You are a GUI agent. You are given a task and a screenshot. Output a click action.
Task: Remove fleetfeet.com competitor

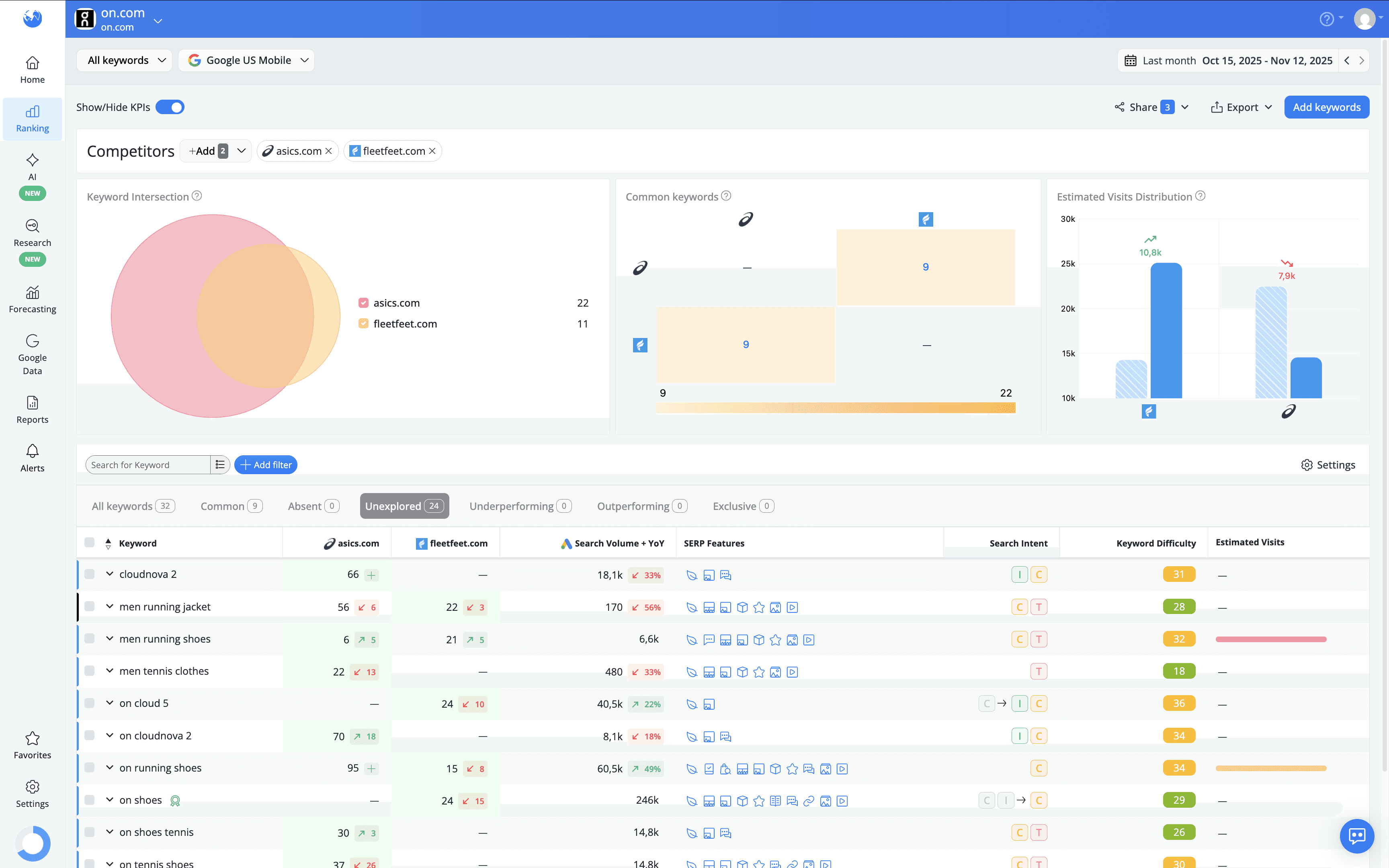point(432,151)
